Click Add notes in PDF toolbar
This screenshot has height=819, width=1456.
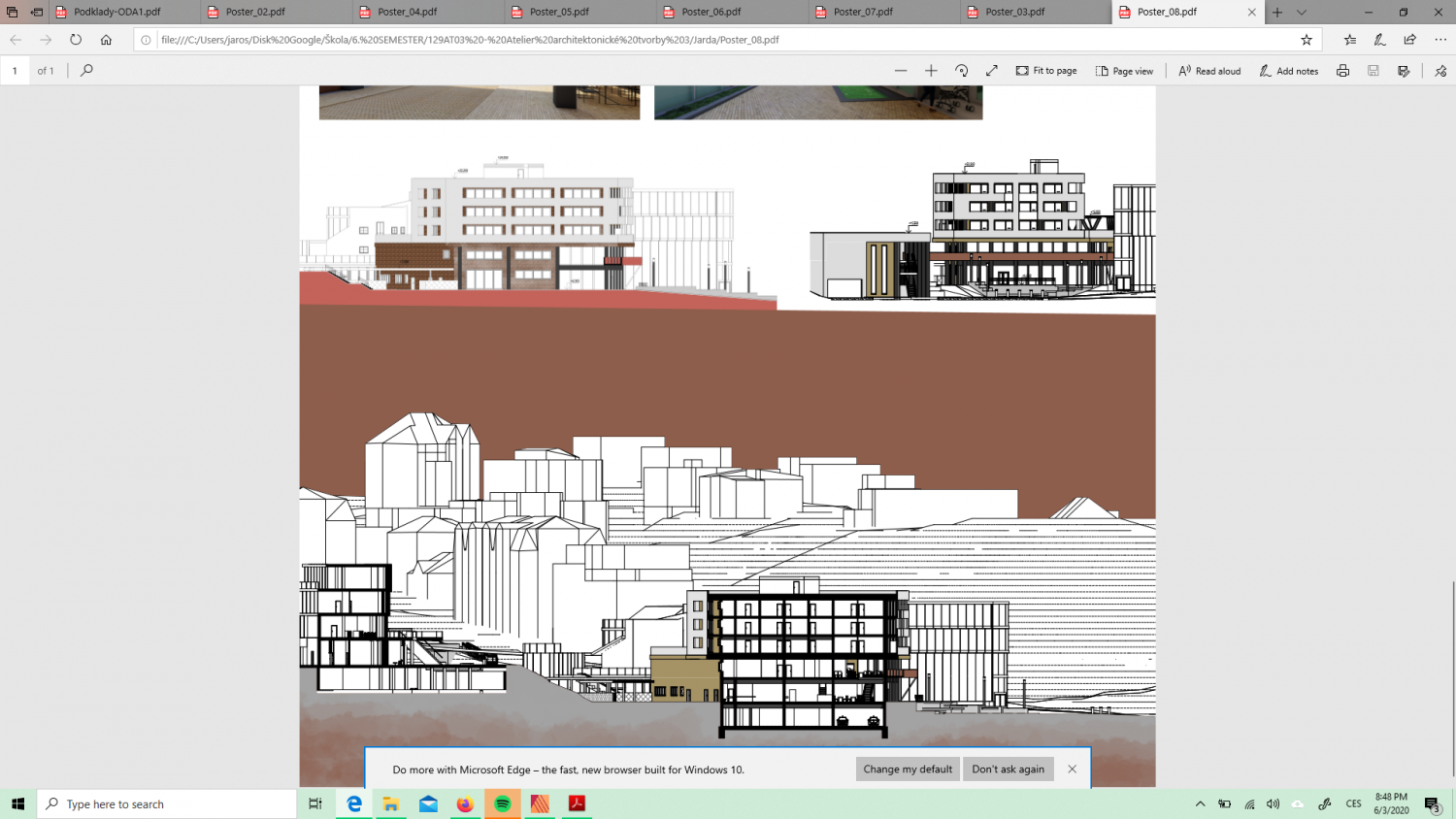tap(1289, 71)
